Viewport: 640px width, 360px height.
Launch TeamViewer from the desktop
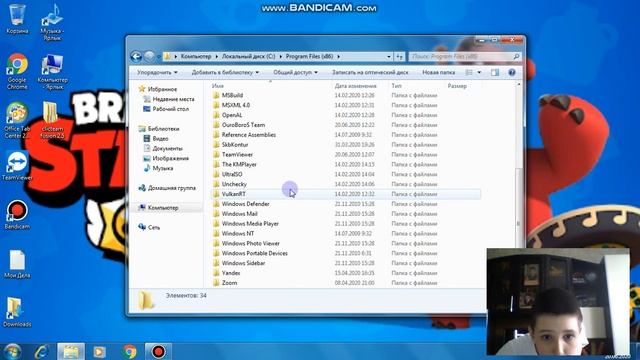[17, 165]
